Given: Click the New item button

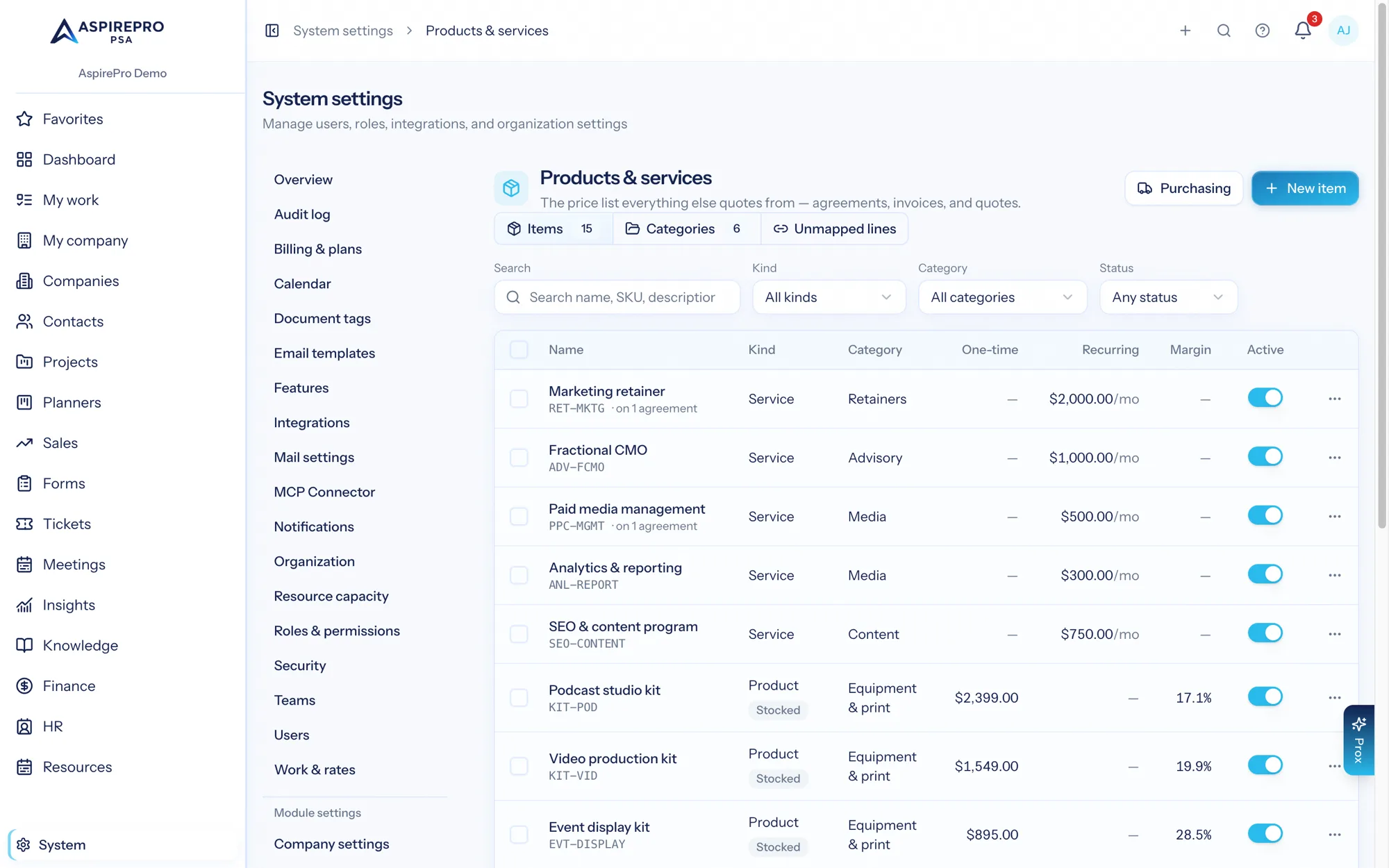Looking at the screenshot, I should 1305,188.
